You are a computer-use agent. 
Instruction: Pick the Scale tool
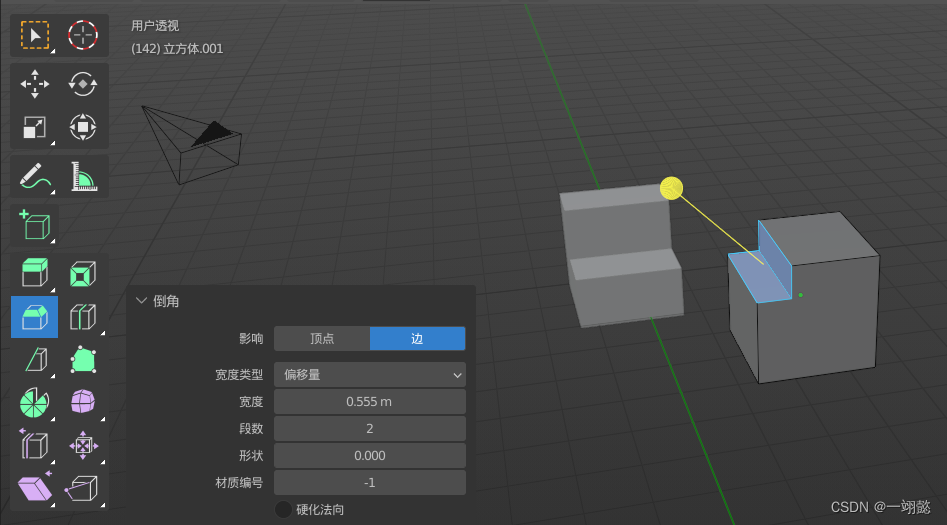click(34, 127)
